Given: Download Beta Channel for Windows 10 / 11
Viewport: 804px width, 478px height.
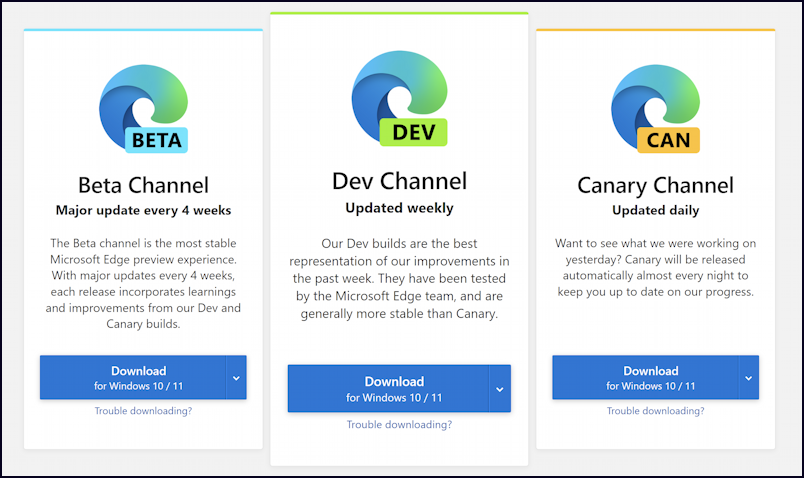Looking at the screenshot, I should click(133, 377).
